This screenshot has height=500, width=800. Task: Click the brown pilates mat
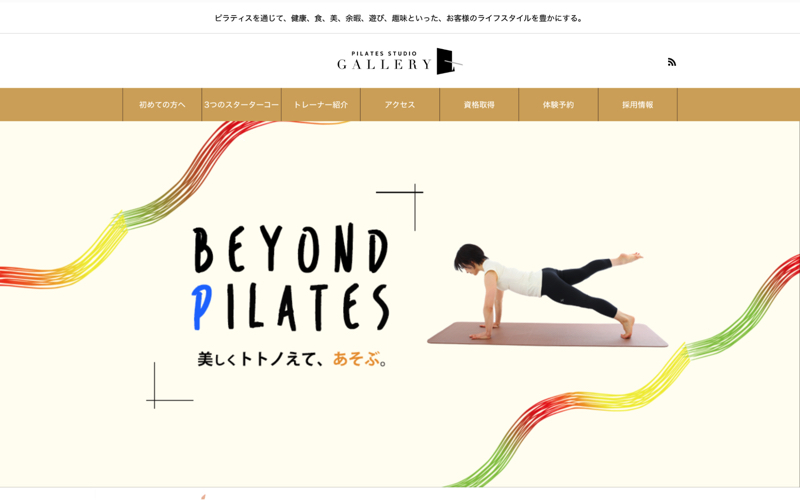click(x=547, y=334)
